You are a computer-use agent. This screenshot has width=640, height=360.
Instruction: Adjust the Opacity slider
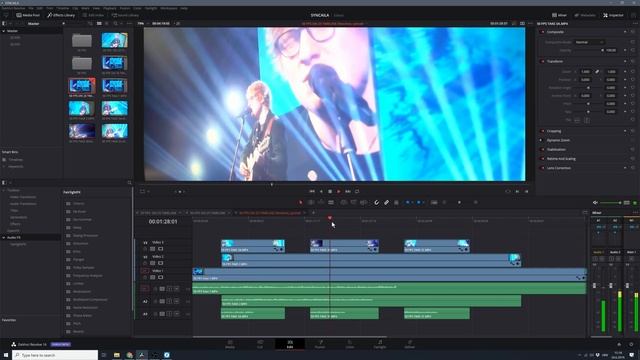(589, 50)
